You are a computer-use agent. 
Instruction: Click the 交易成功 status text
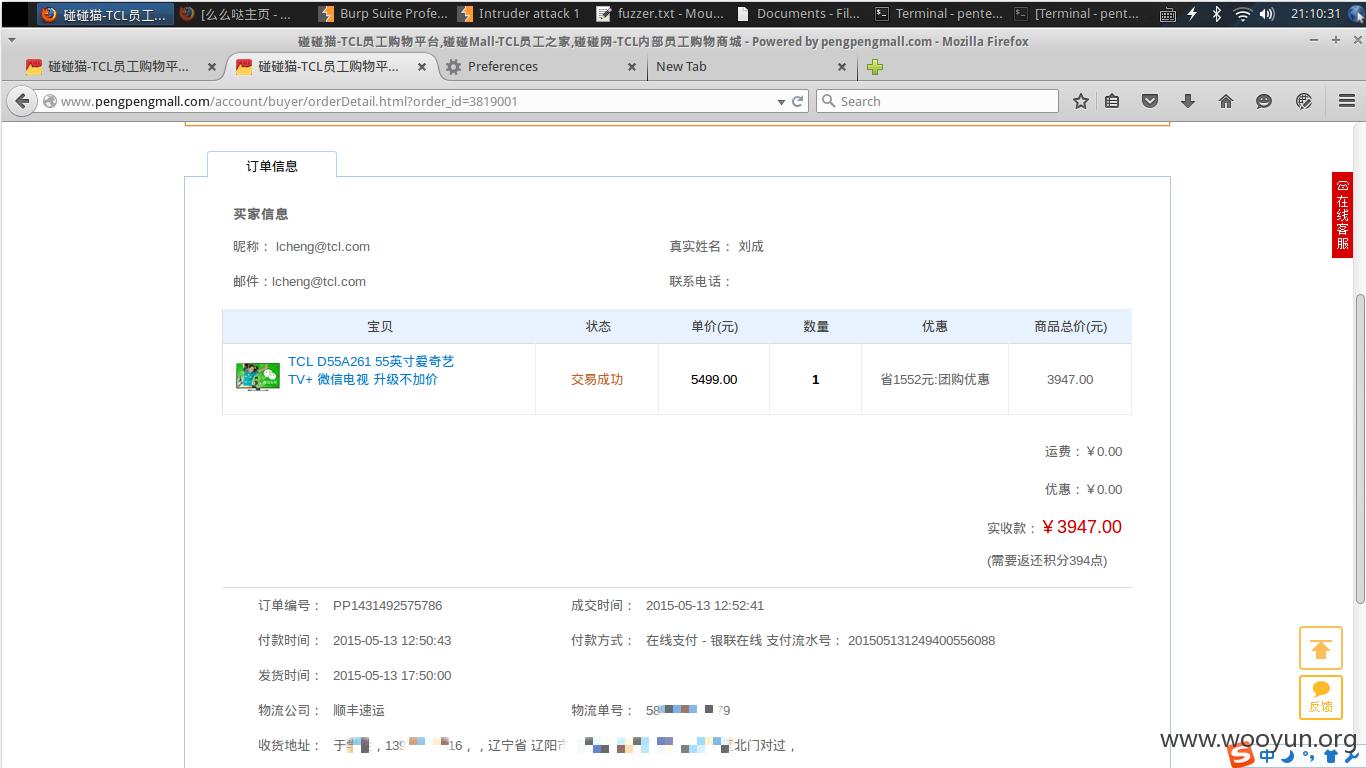[597, 379]
